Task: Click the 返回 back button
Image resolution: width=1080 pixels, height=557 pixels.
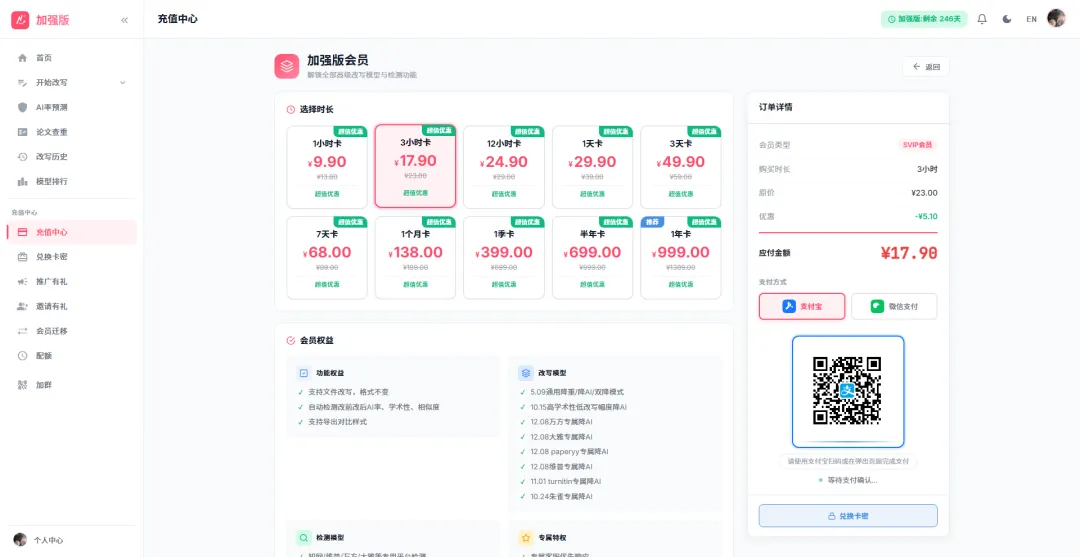Action: (926, 67)
